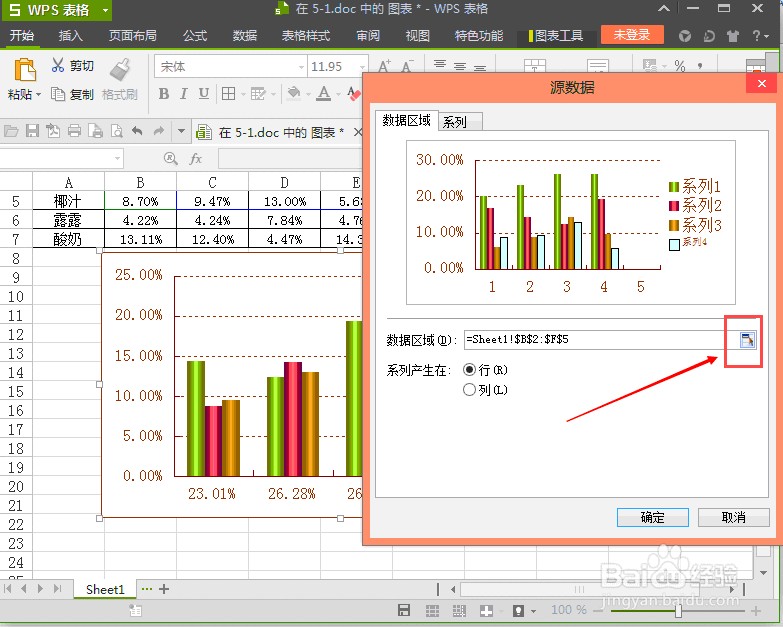The image size is (783, 627).
Task: Click the Paste clipboard icon
Action: pos(24,69)
